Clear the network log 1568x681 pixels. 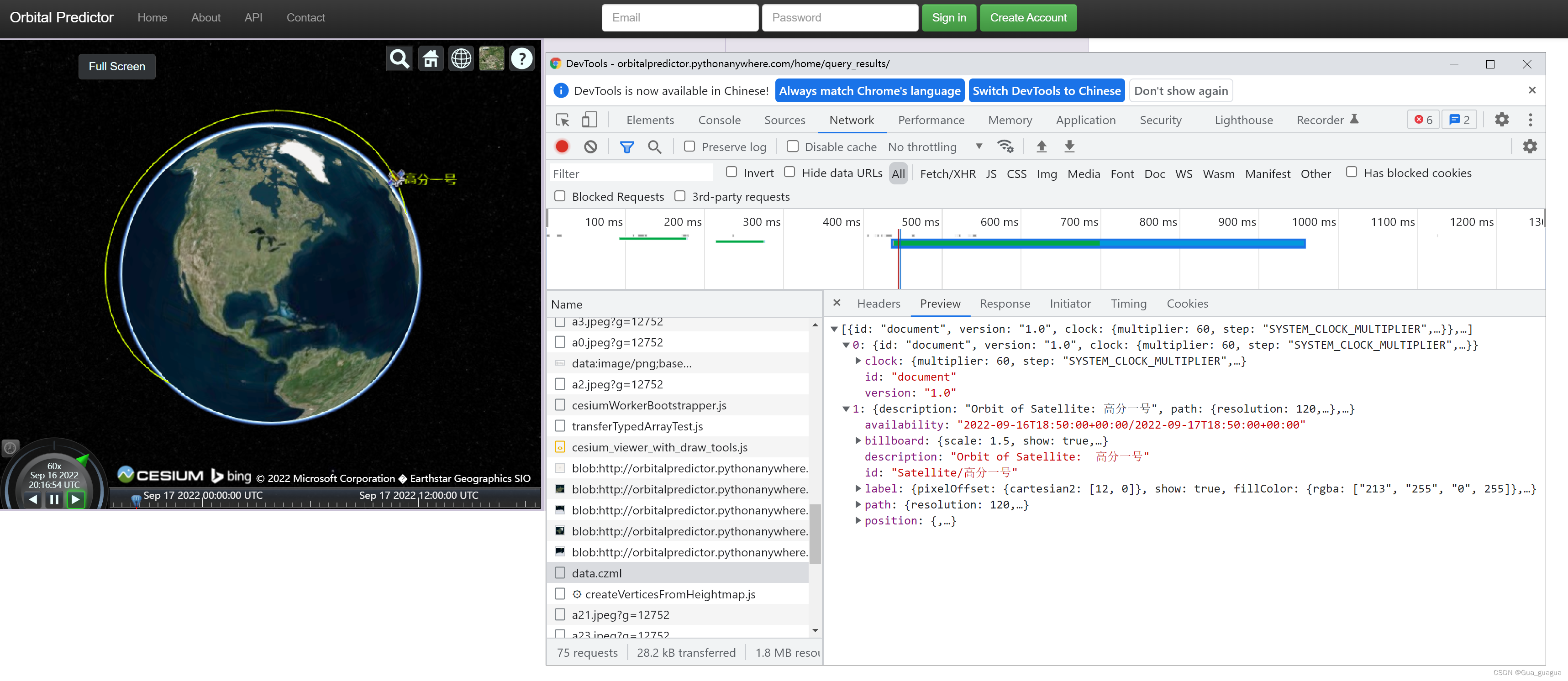point(590,147)
